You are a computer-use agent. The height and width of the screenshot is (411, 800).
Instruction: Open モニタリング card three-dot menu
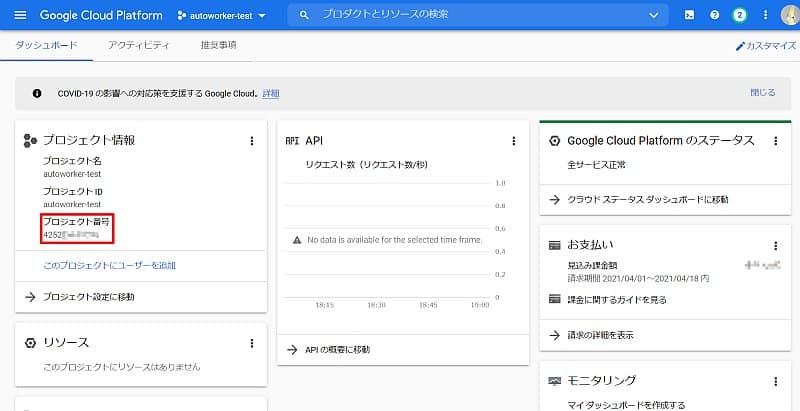click(x=776, y=381)
